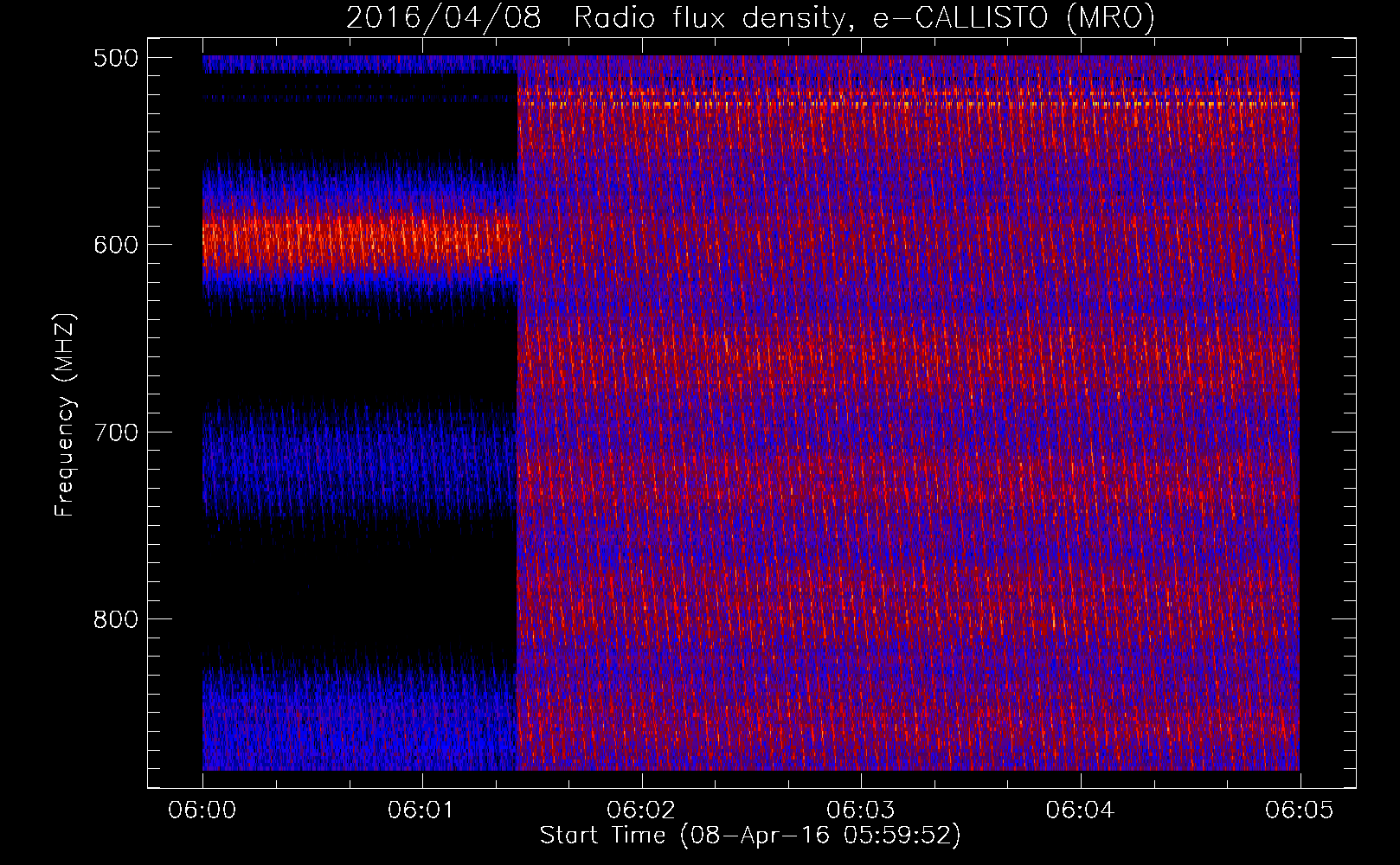Select the 'Frequency (MHZ)' y-axis label
The image size is (1400, 865).
pos(65,414)
